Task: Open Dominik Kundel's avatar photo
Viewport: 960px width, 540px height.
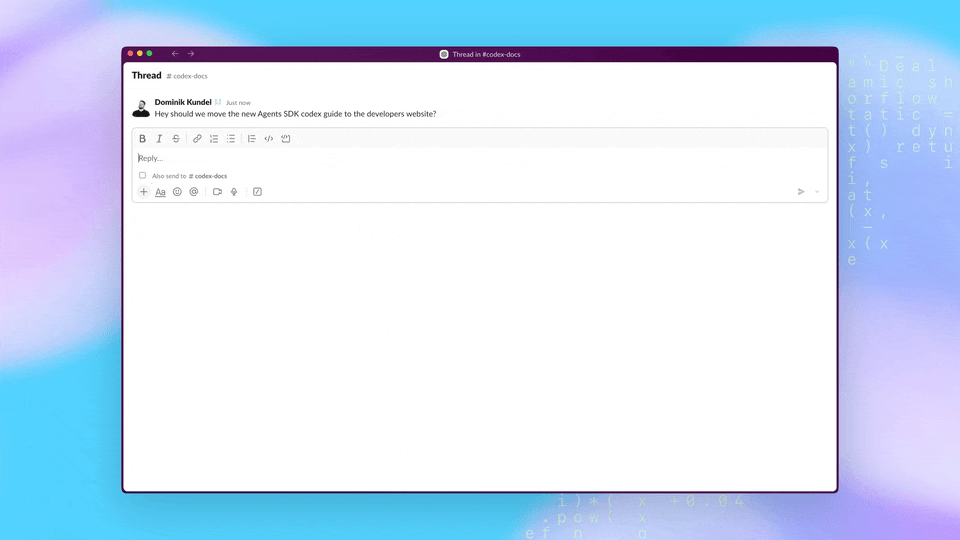Action: (141, 108)
